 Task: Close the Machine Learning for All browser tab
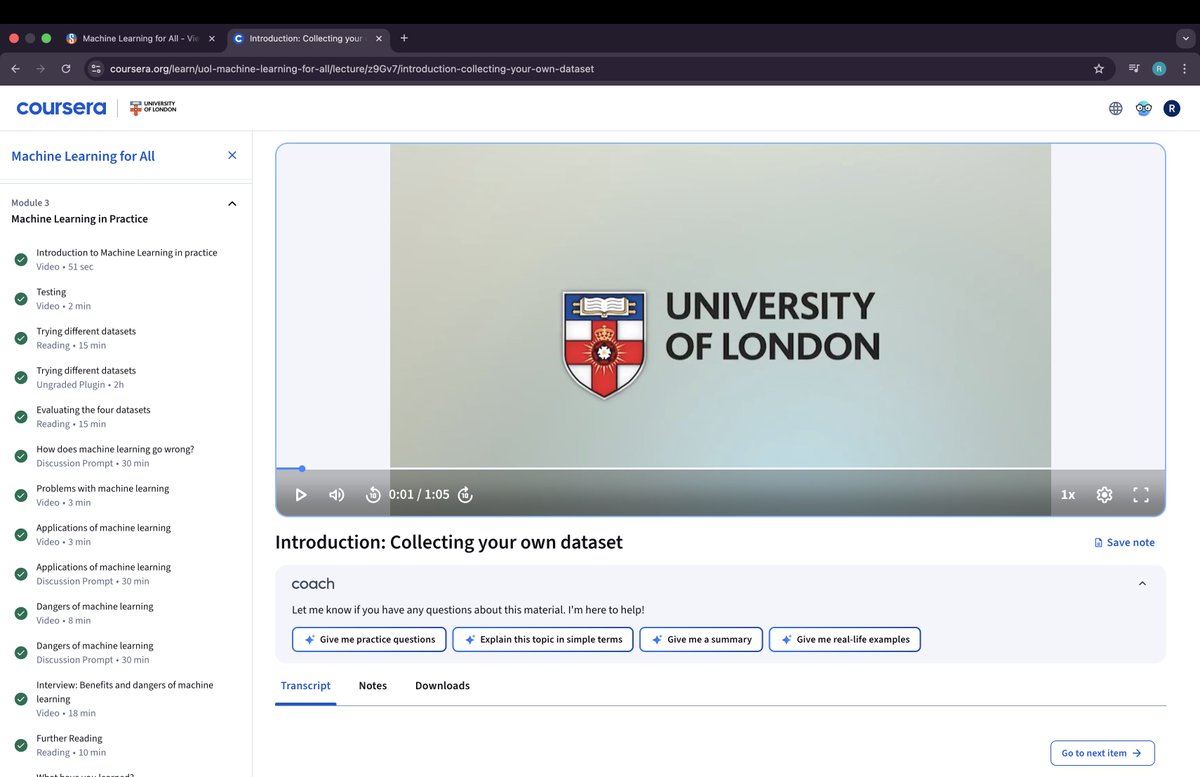[x=211, y=38]
